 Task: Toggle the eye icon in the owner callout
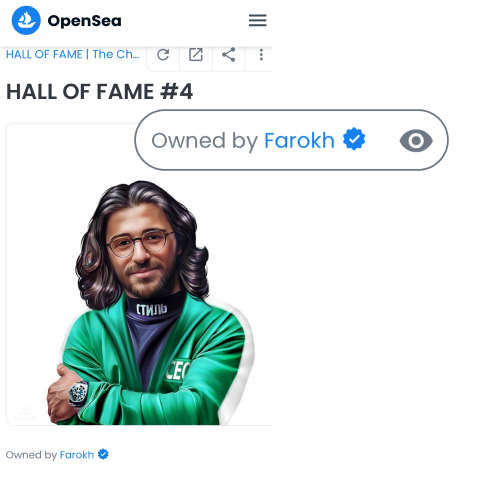coord(416,141)
